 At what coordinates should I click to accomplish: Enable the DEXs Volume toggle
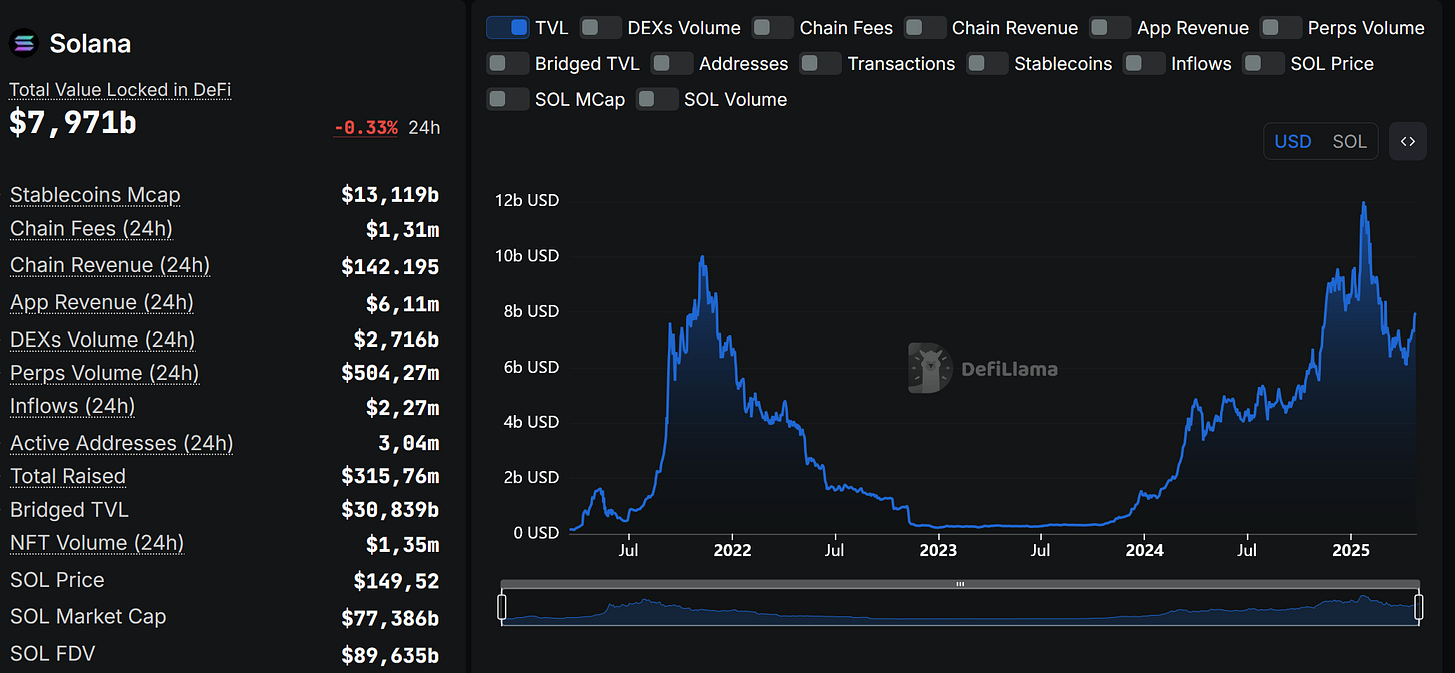click(x=600, y=27)
